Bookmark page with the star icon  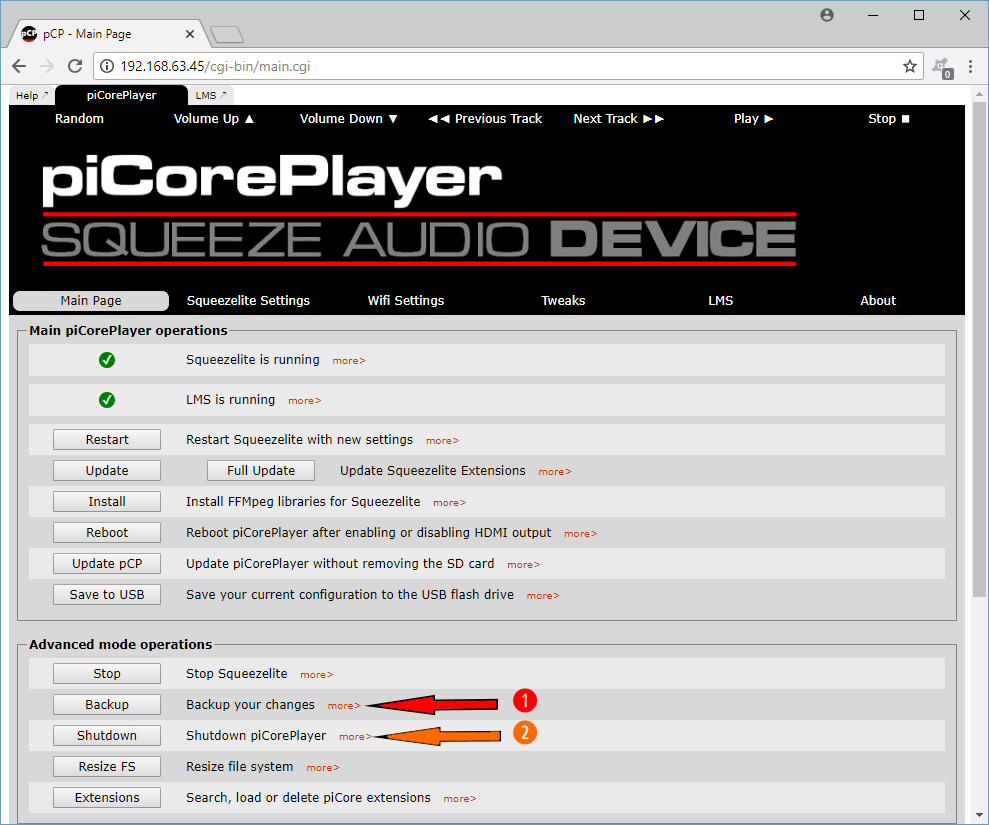click(x=910, y=66)
